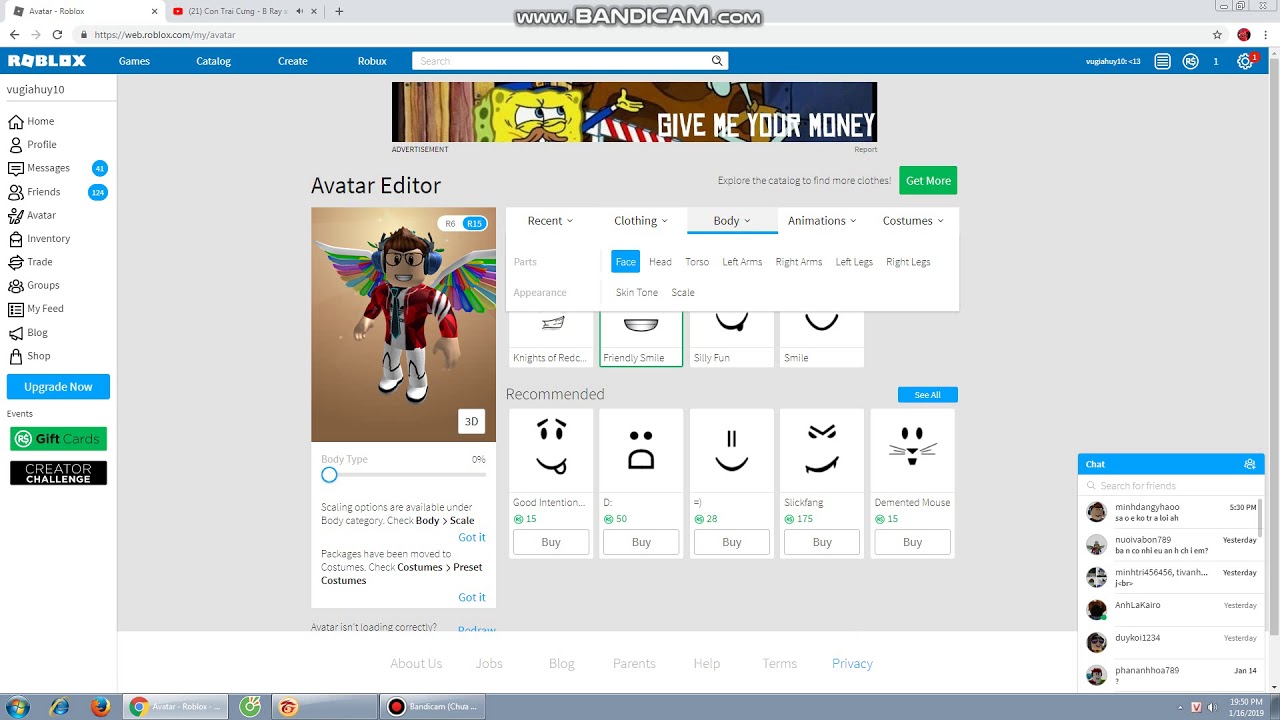Image resolution: width=1280 pixels, height=720 pixels.
Task: Select Right Legs body part
Action: pos(908,262)
